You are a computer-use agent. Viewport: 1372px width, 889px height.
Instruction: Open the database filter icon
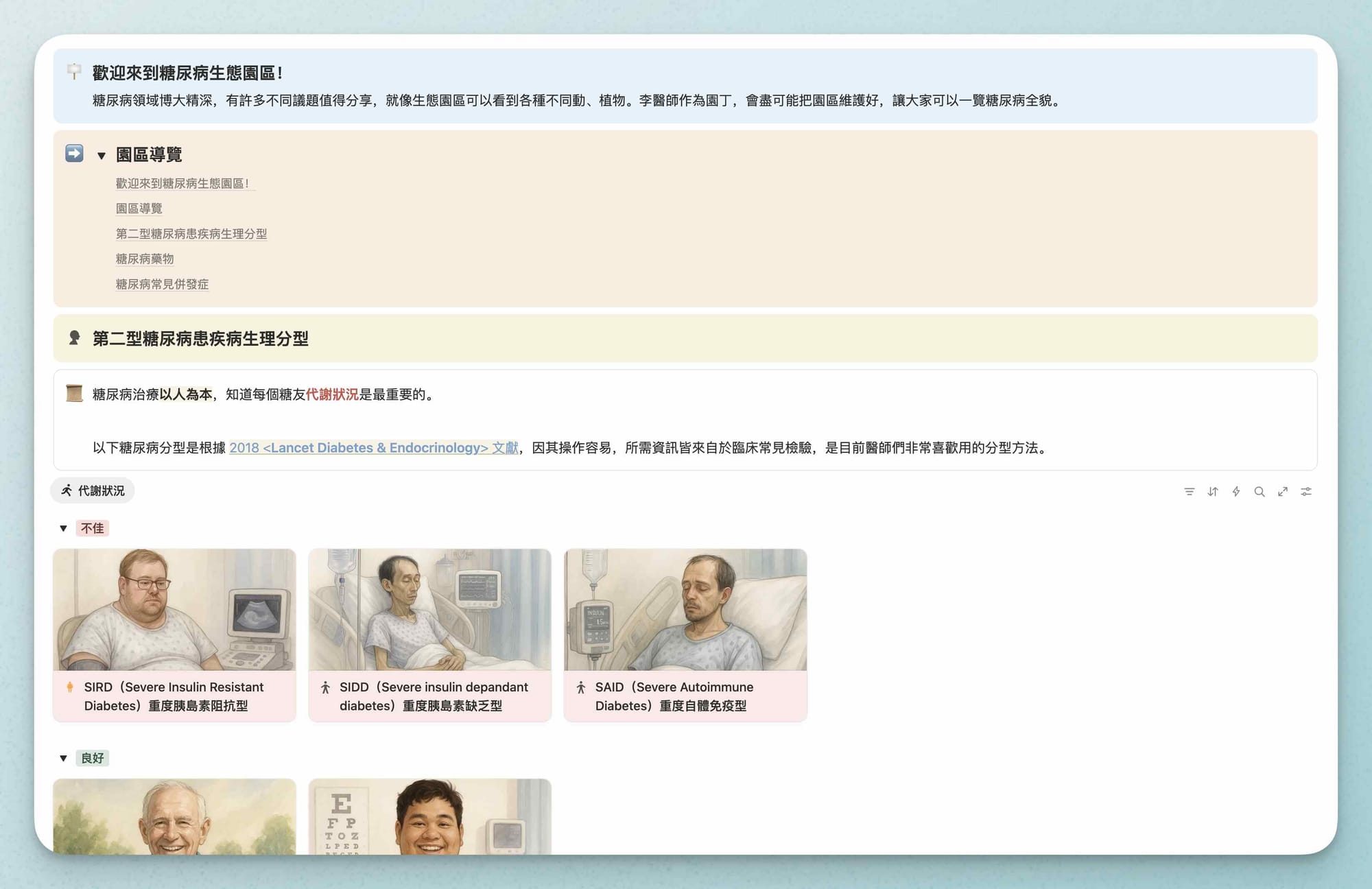1189,491
